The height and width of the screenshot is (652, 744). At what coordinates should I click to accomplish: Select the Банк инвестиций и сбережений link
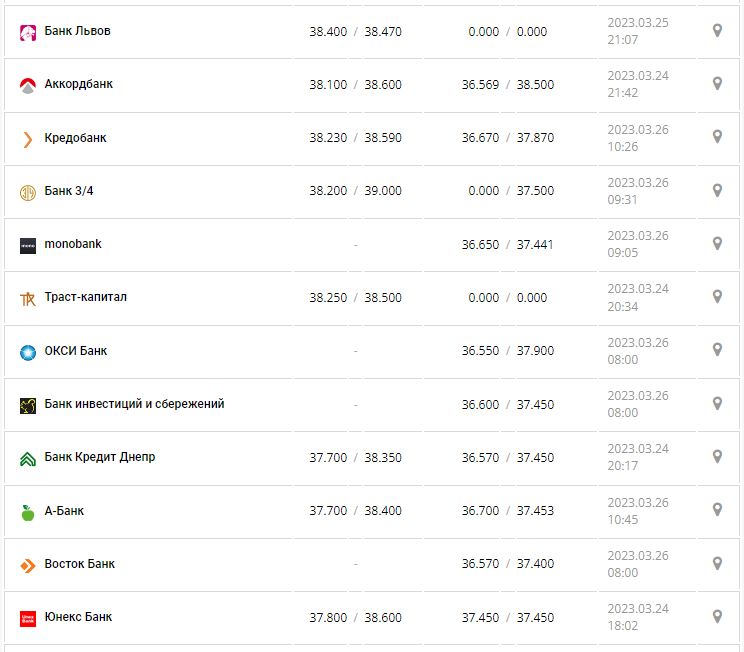click(x=134, y=404)
